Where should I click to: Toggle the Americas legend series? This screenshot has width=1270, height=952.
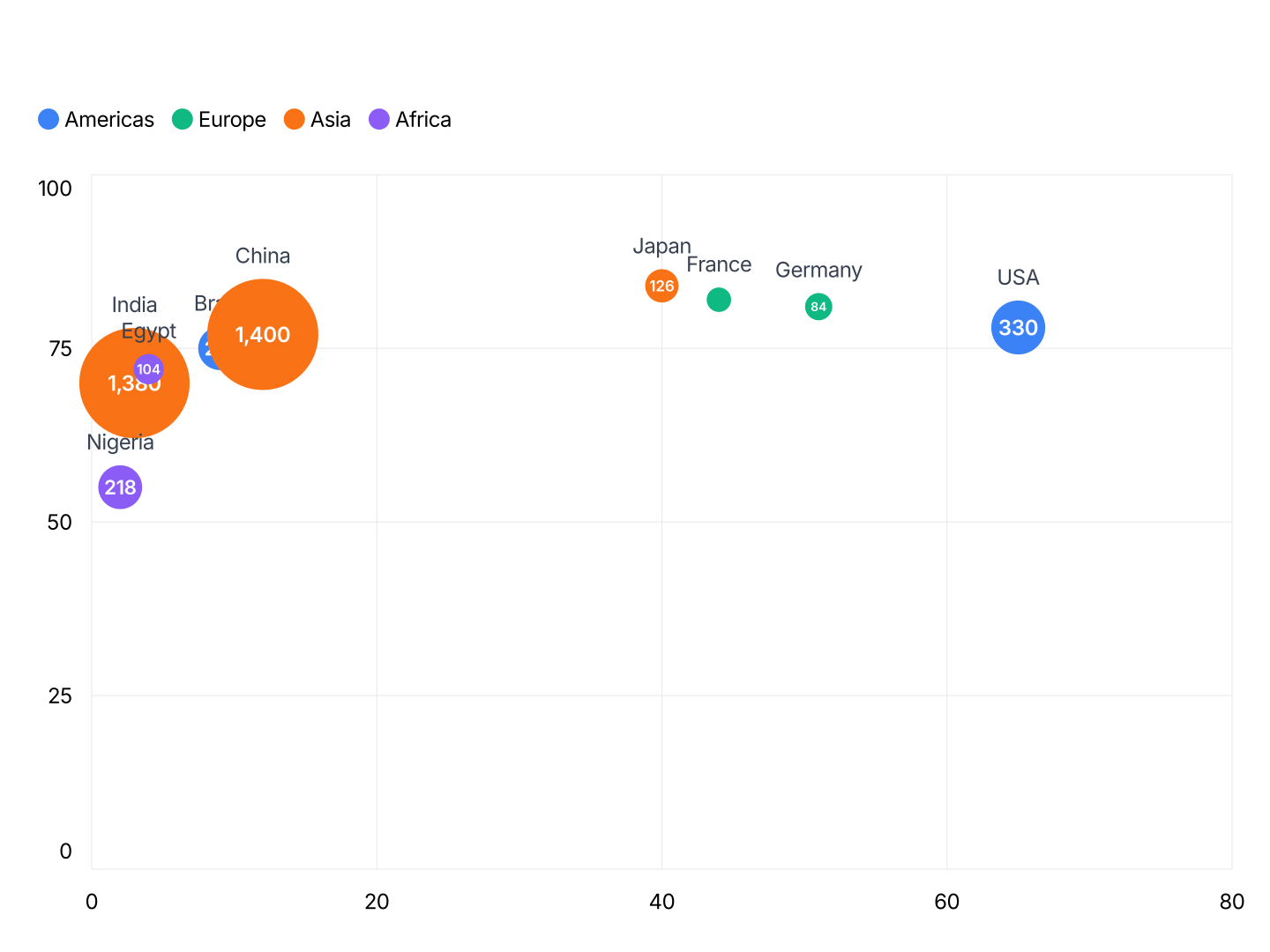[96, 119]
